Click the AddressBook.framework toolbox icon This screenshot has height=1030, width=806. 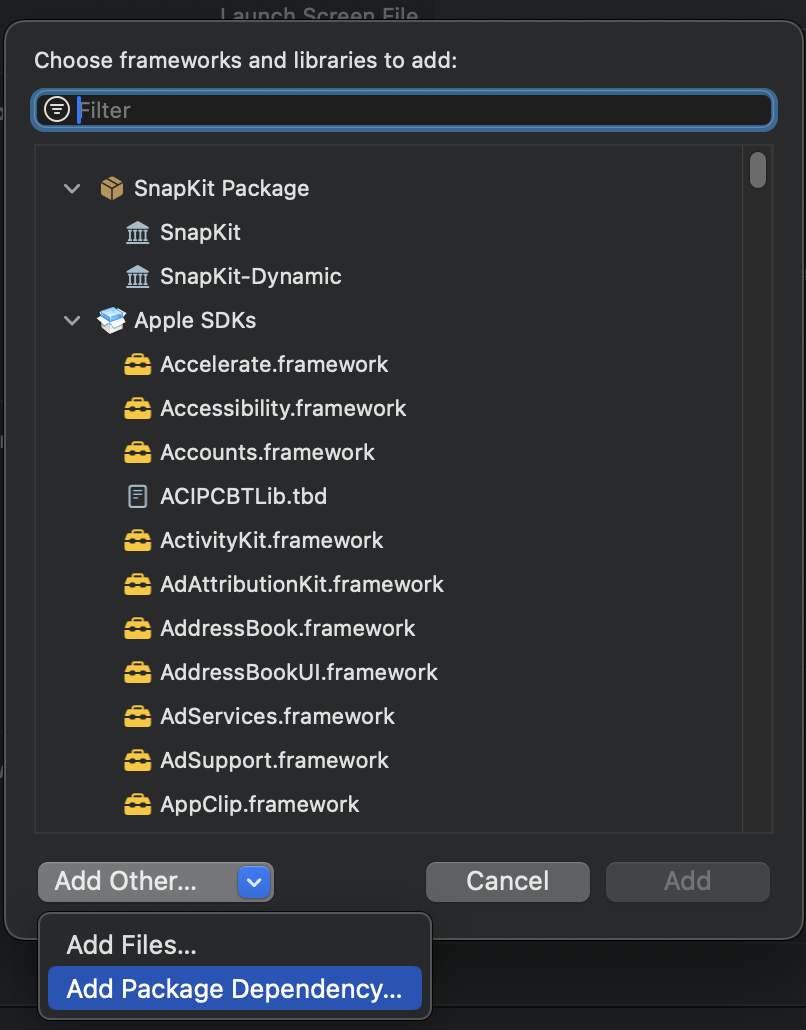pyautogui.click(x=137, y=629)
